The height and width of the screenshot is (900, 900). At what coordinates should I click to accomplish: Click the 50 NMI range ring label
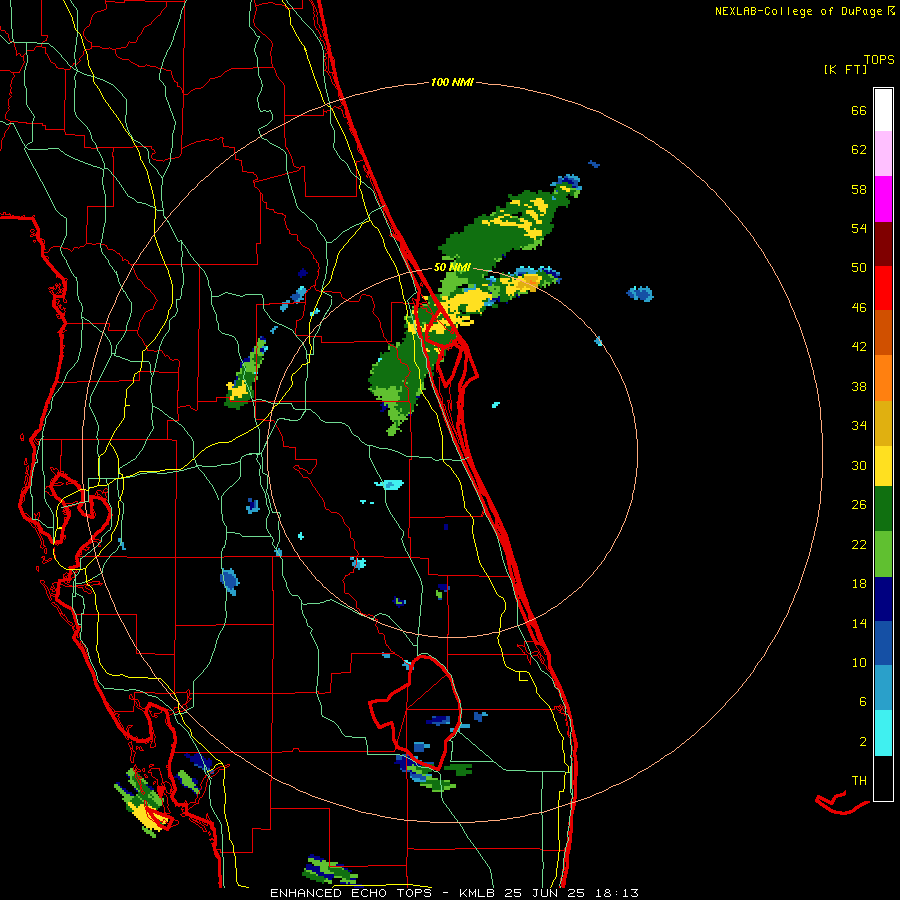452,267
